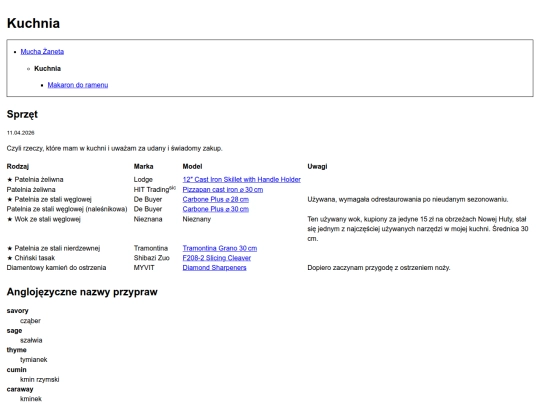This screenshot has height=405, width=540.
Task: Select the bold Kuchnia breadcrumb item
Action: click(48, 69)
